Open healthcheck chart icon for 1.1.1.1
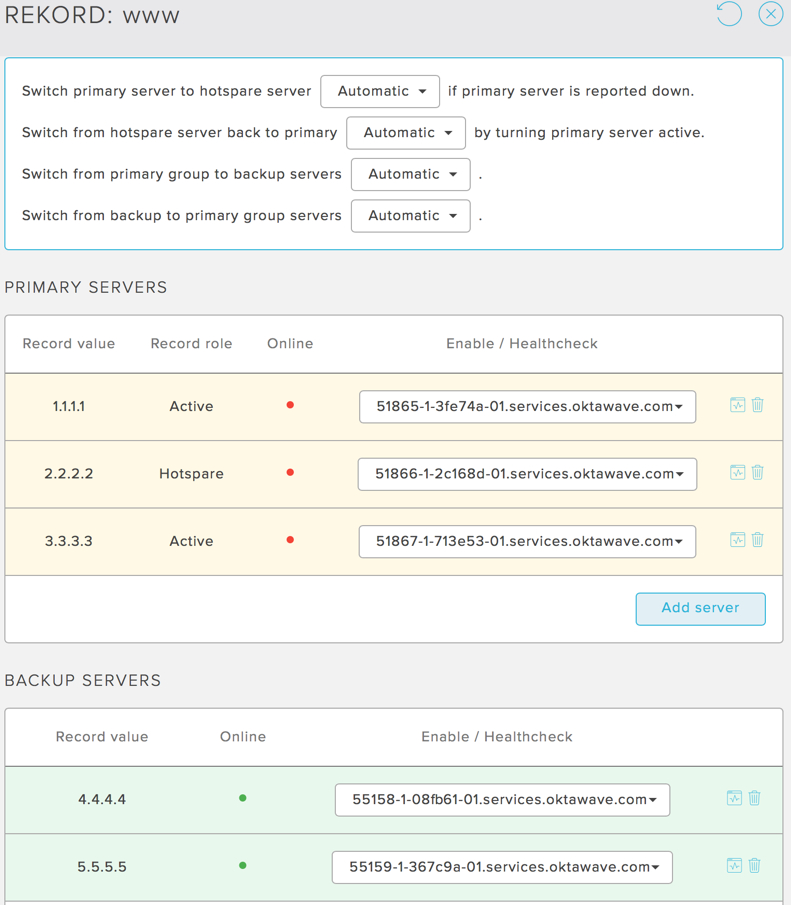791x905 pixels. coord(737,405)
